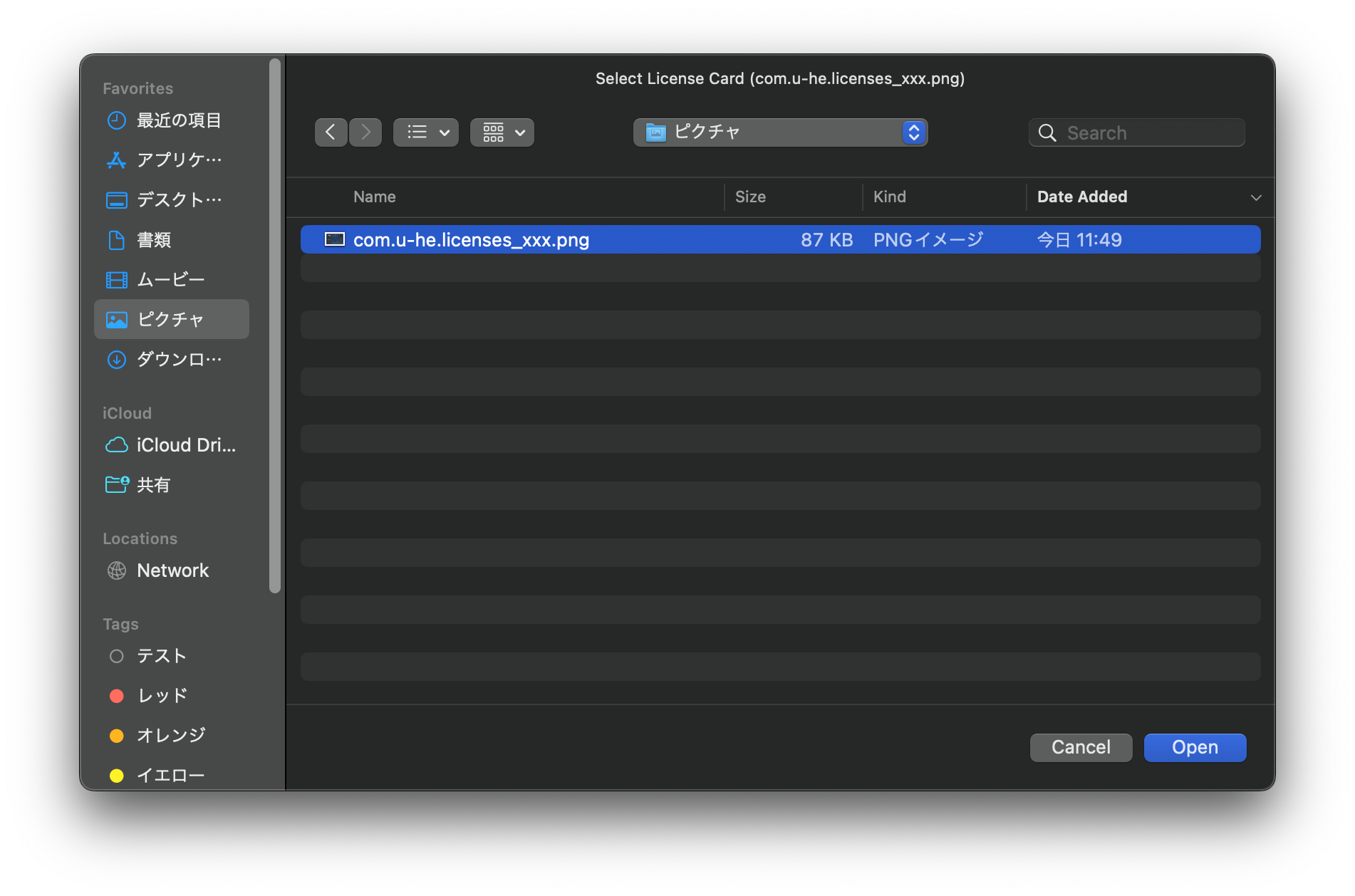Image resolution: width=1355 pixels, height=896 pixels.
Task: Go to the アプリケーション folder in sidebar
Action: (x=178, y=160)
